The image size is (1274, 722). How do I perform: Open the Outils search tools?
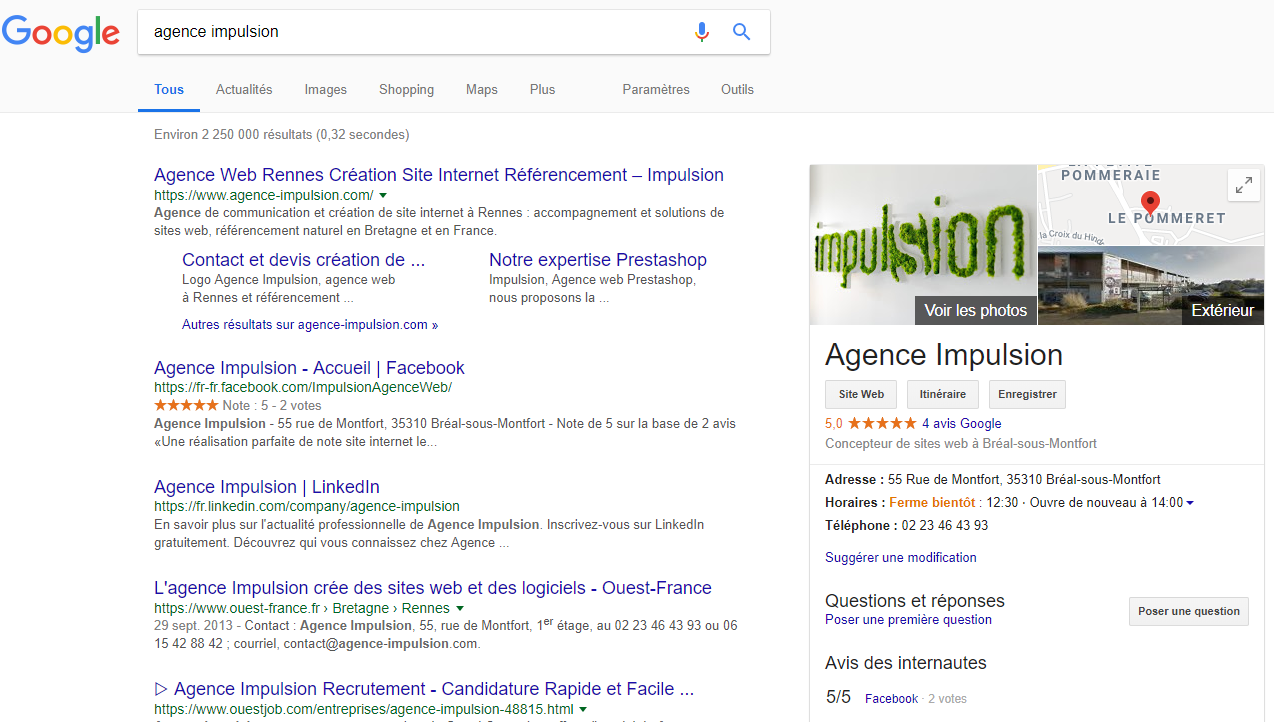coord(737,89)
